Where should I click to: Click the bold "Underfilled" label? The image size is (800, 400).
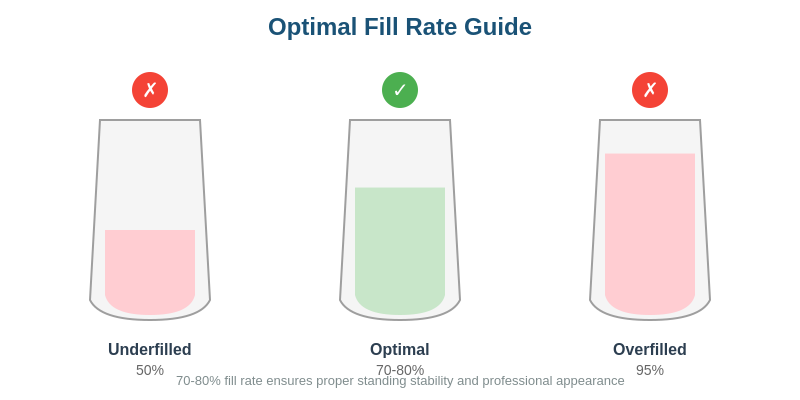[150, 349]
